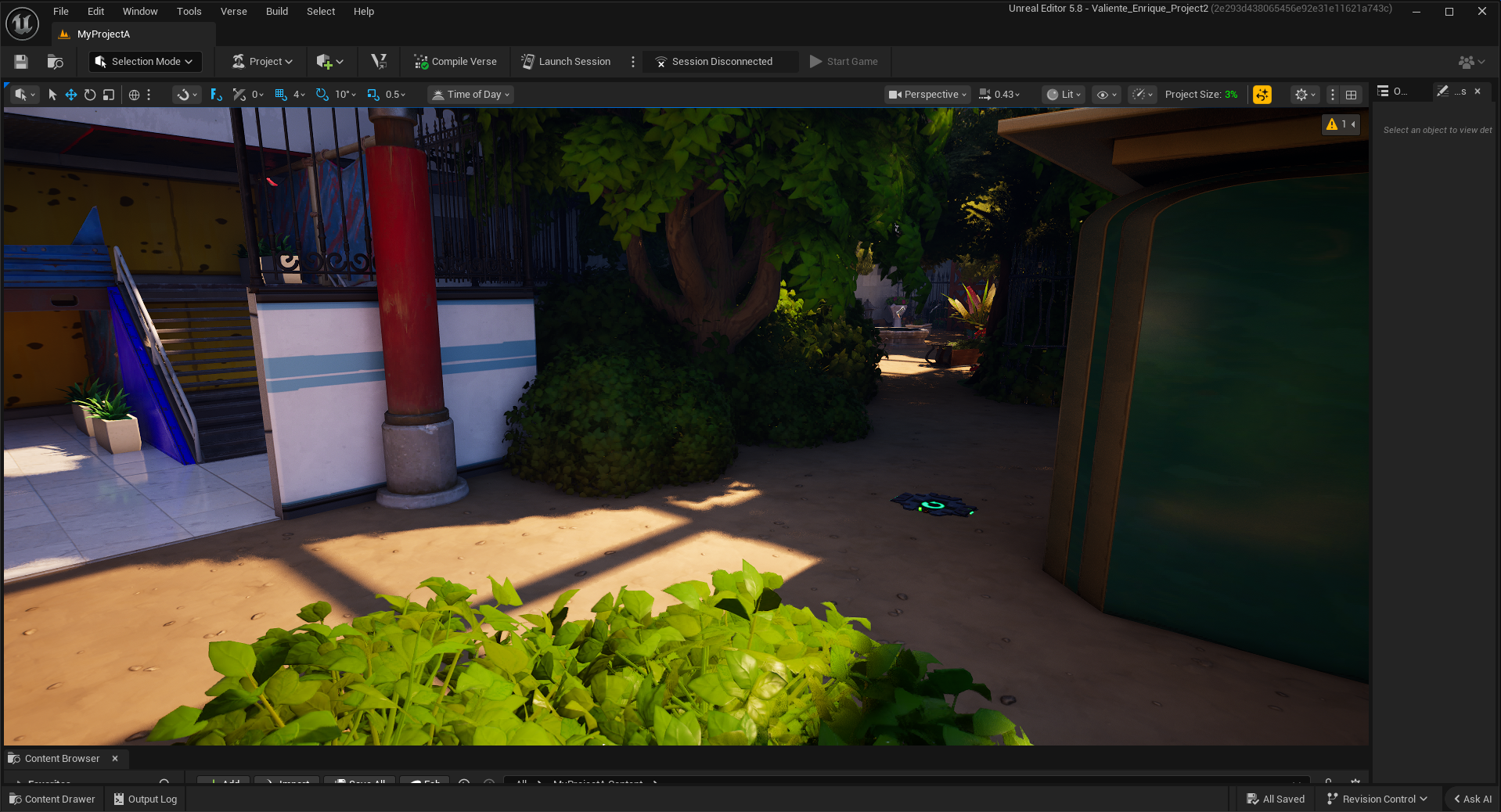The height and width of the screenshot is (812, 1501).
Task: Open the Selection Mode dropdown
Action: click(145, 62)
